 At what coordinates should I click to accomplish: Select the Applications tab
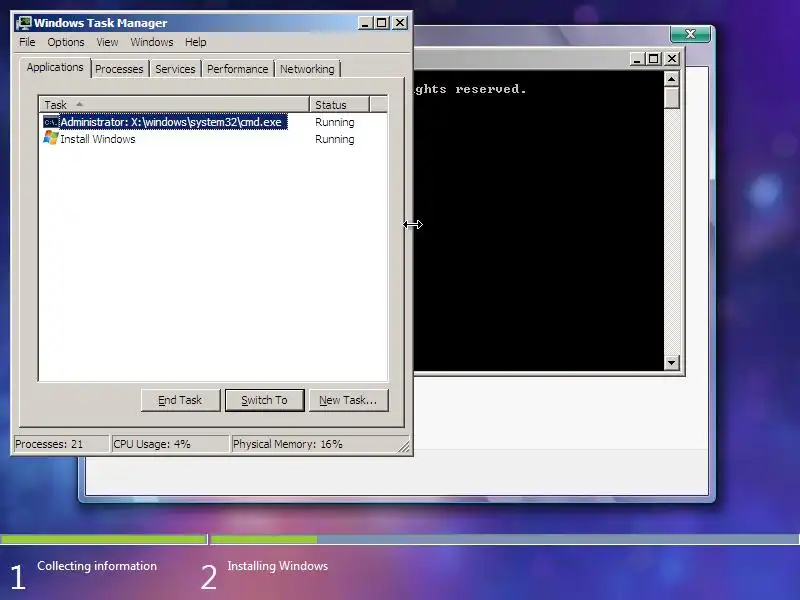tap(55, 67)
